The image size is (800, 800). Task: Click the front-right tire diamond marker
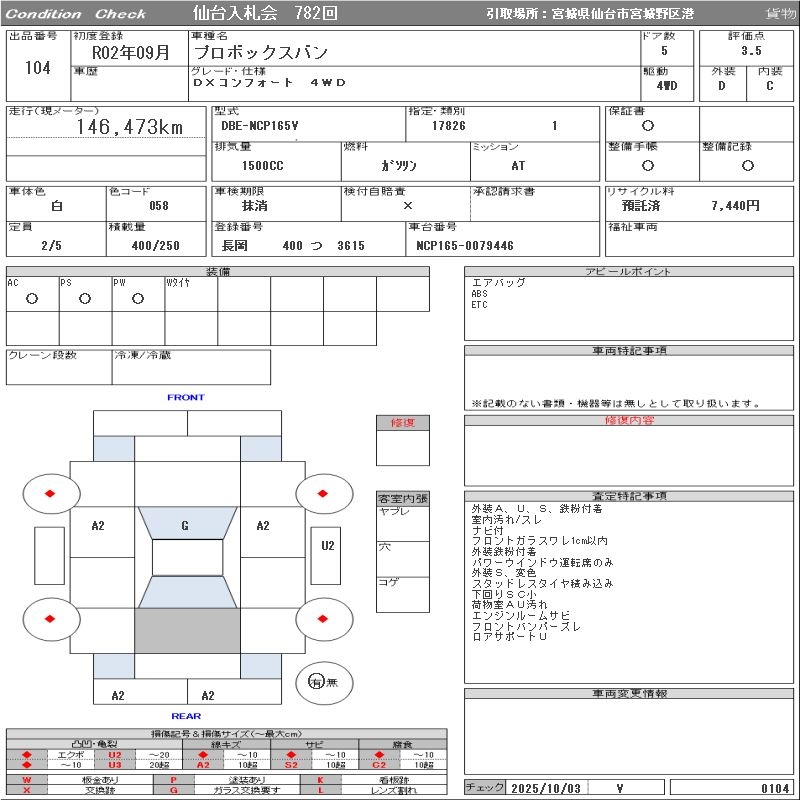324,493
